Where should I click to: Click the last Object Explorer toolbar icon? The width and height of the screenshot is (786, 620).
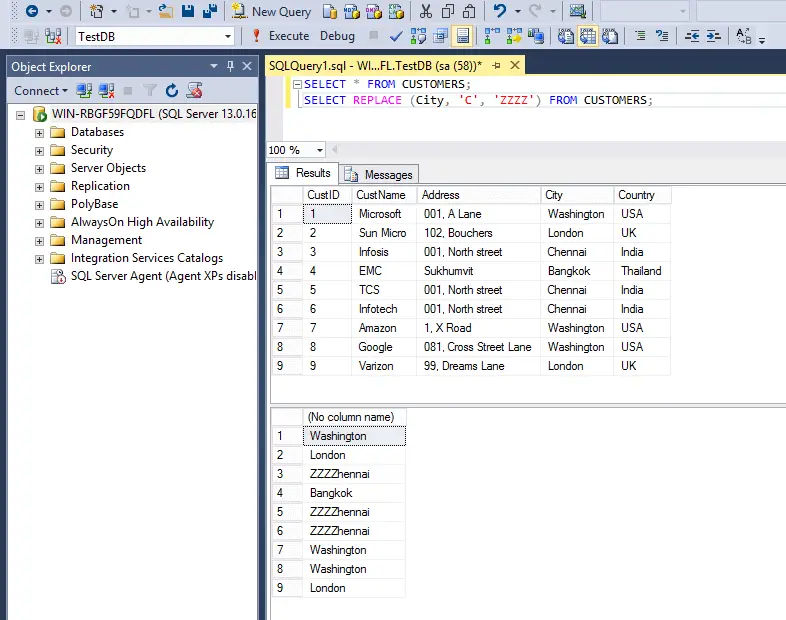pyautogui.click(x=194, y=91)
